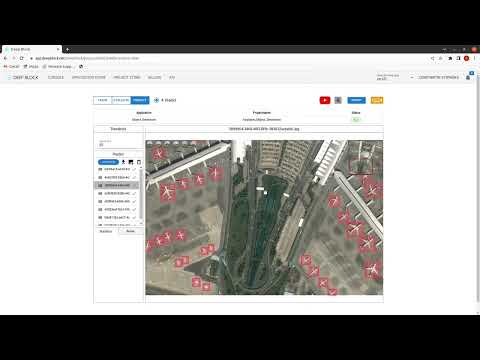
Task: Open the Gmail bookmark
Action: 12,67
